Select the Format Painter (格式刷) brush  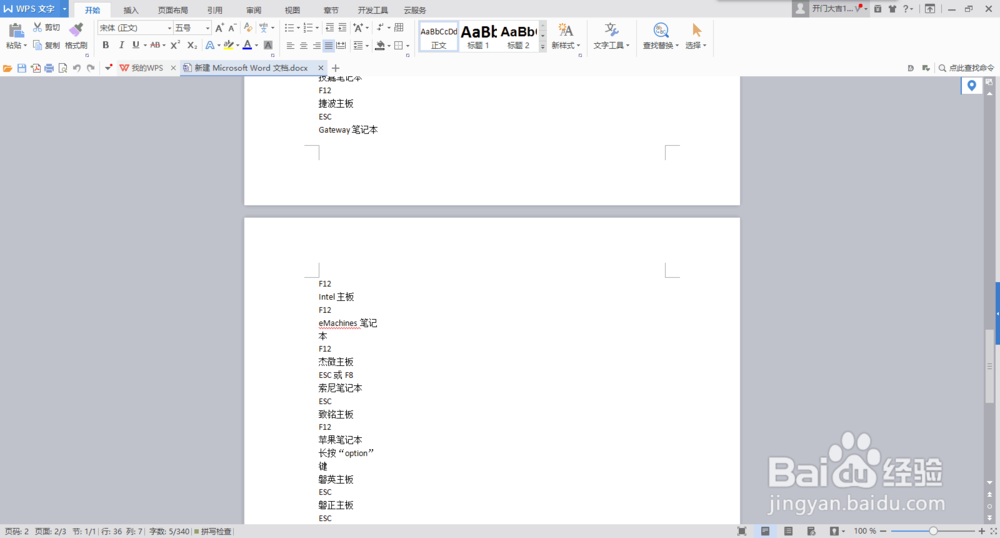[76, 36]
